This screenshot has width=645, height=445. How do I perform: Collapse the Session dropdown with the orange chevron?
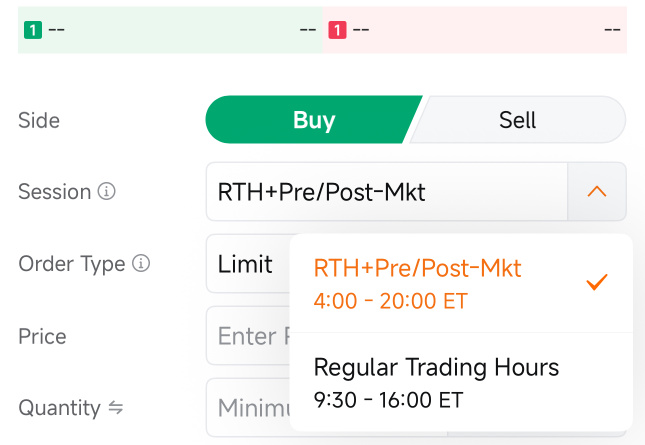pos(597,191)
